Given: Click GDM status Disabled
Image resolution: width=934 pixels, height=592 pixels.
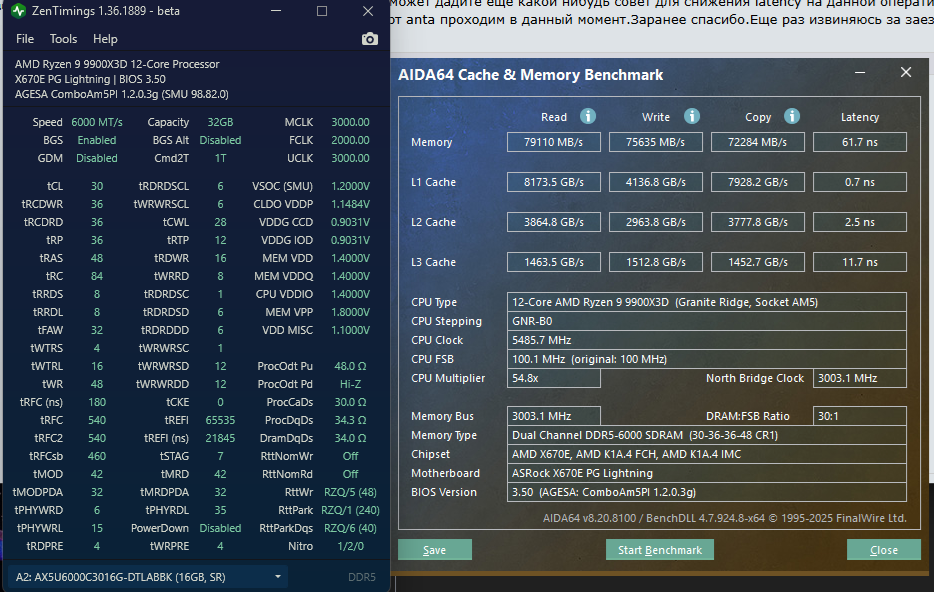Looking at the screenshot, I should (96, 158).
